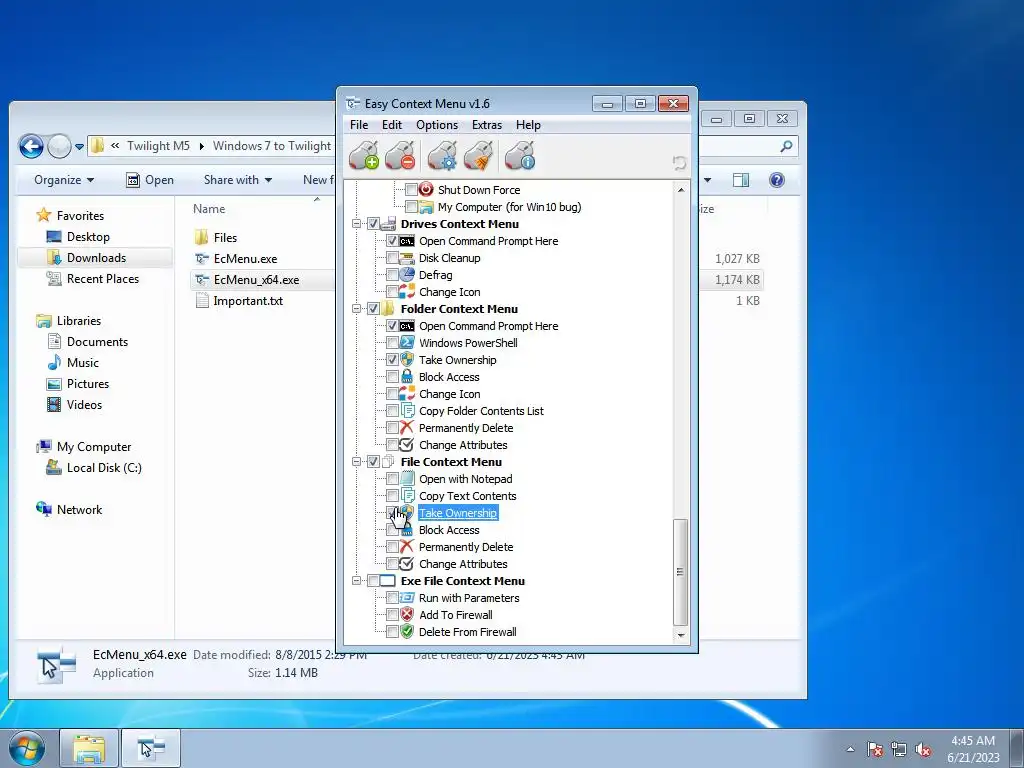Open the recent pages dropdown arrow beside forward button
1024x768 pixels.
click(x=79, y=147)
